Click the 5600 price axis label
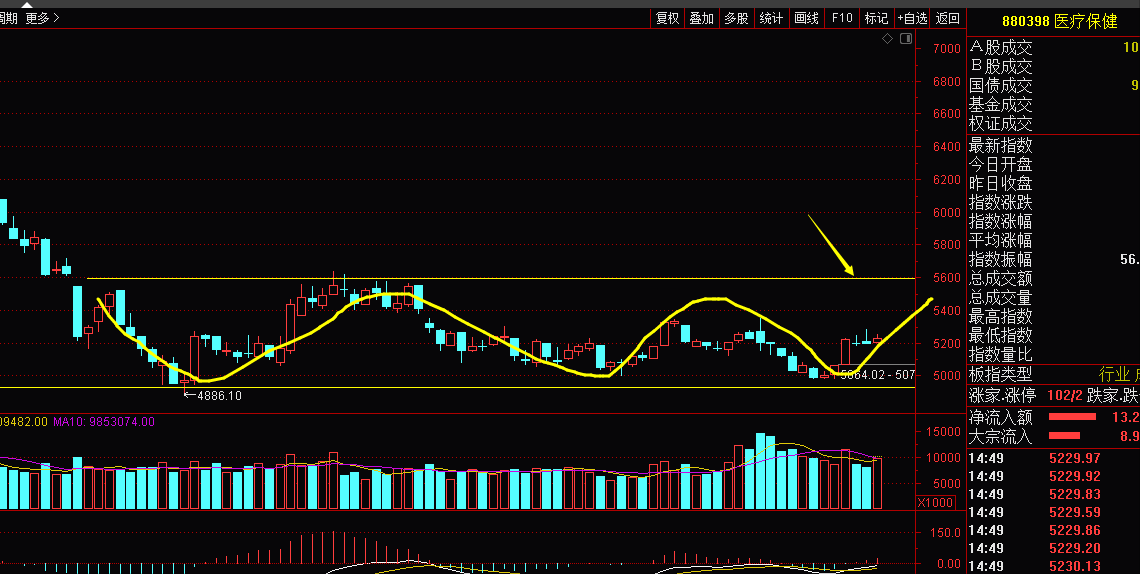This screenshot has width=1140, height=574. (x=947, y=278)
